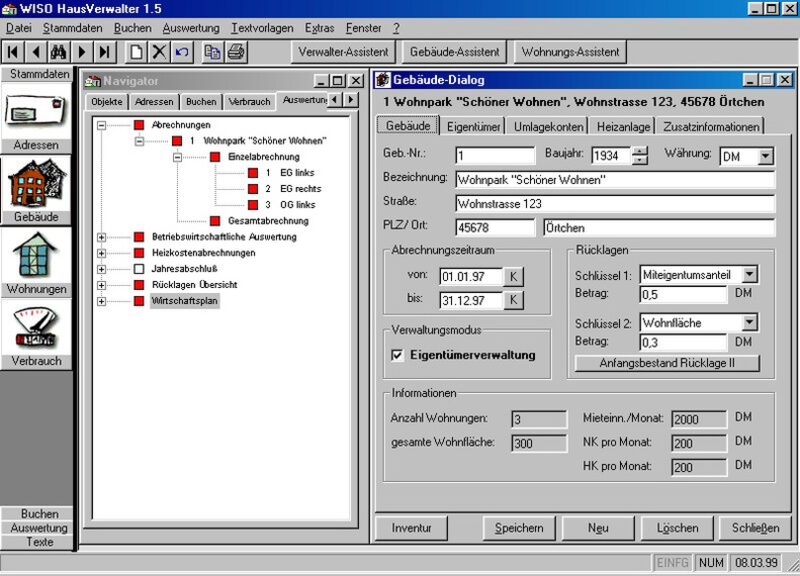Click red icon beside EG rechts

pyautogui.click(x=253, y=189)
